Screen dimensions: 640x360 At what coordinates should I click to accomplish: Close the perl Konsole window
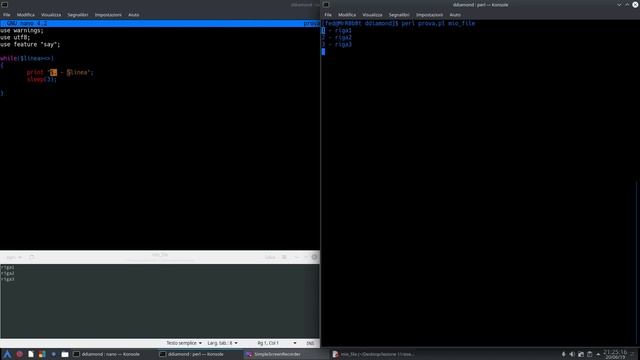click(635, 5)
